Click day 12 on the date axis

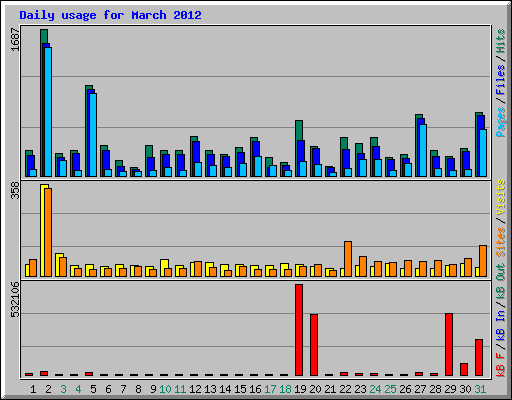tap(195, 389)
